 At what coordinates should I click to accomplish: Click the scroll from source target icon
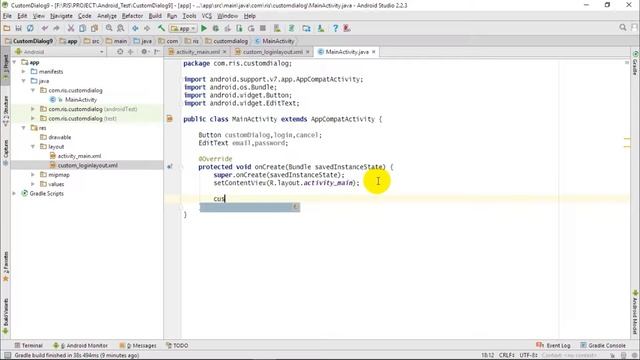pos(120,52)
